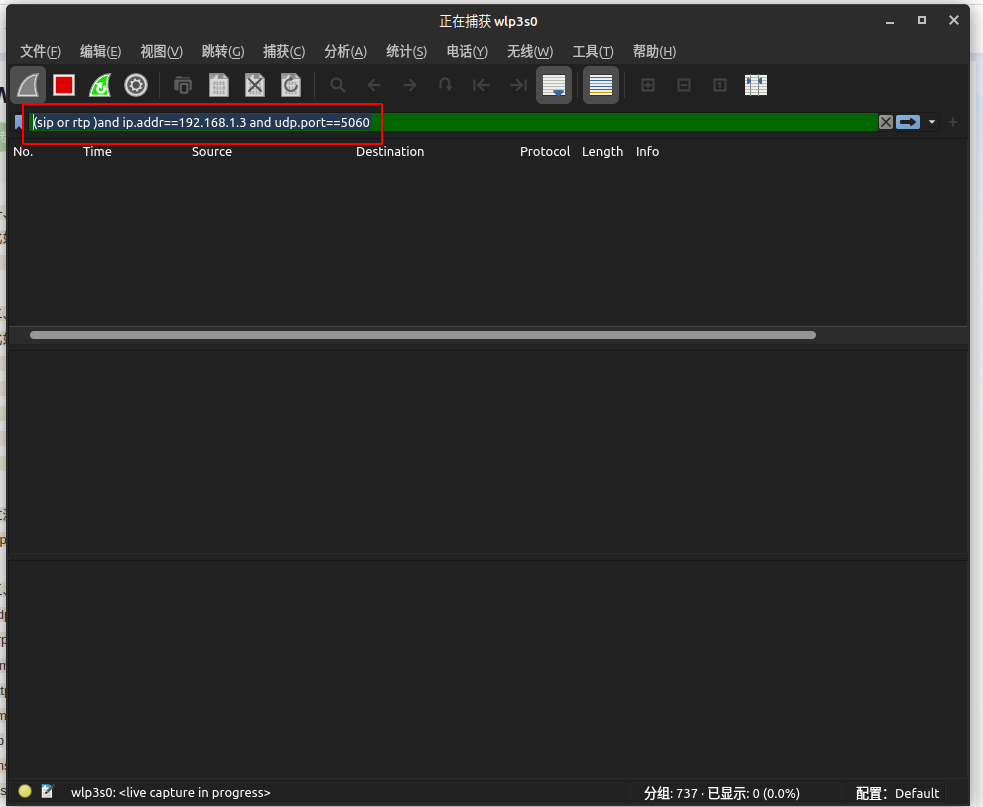
Task: Open the 电话(Y) menu
Action: pyautogui.click(x=467, y=52)
